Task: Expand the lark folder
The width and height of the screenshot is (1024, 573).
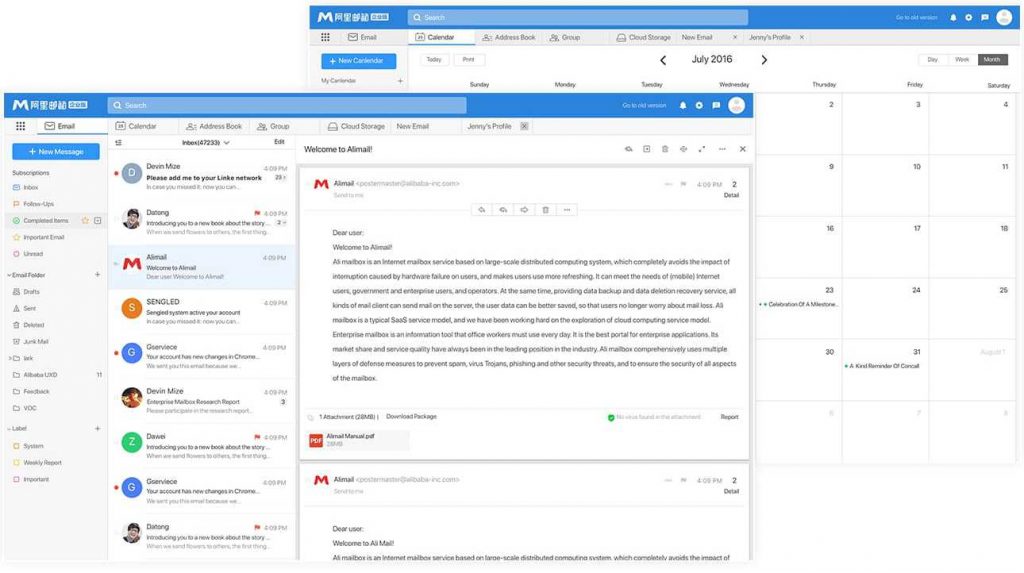Action: pyautogui.click(x=9, y=358)
